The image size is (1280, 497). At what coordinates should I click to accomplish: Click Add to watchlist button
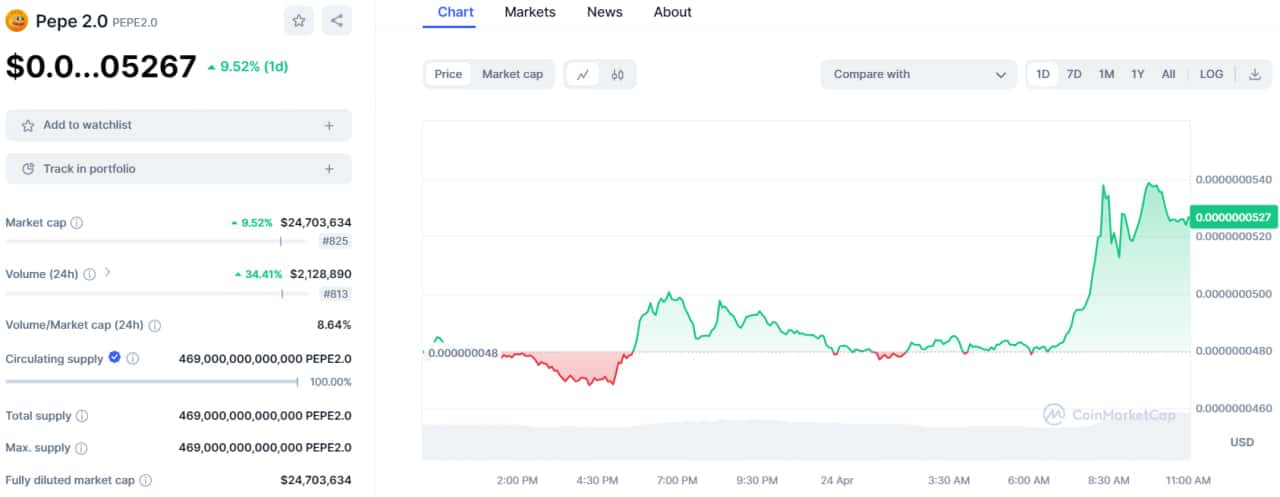(179, 125)
